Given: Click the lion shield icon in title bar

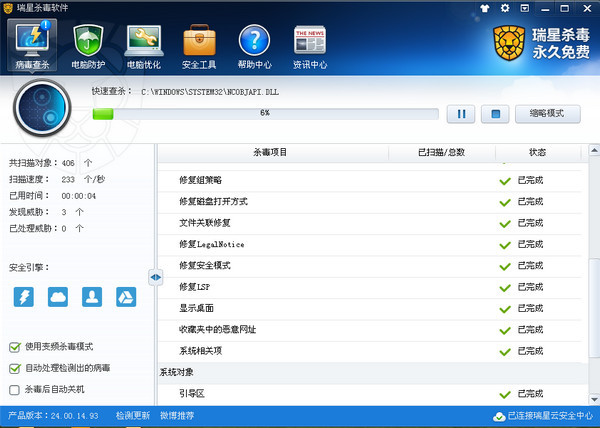Looking at the screenshot, I should pyautogui.click(x=8, y=8).
